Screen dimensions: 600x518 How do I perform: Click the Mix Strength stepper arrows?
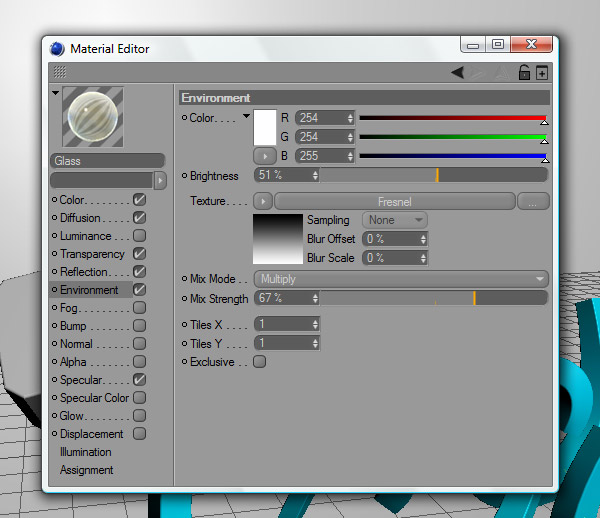tap(315, 298)
